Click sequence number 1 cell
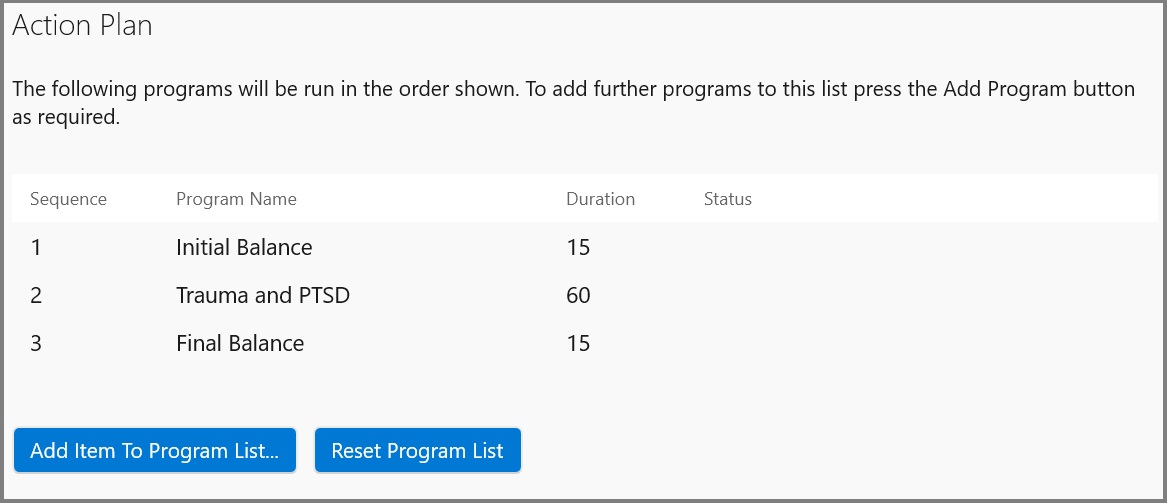1167x503 pixels. coord(36,246)
